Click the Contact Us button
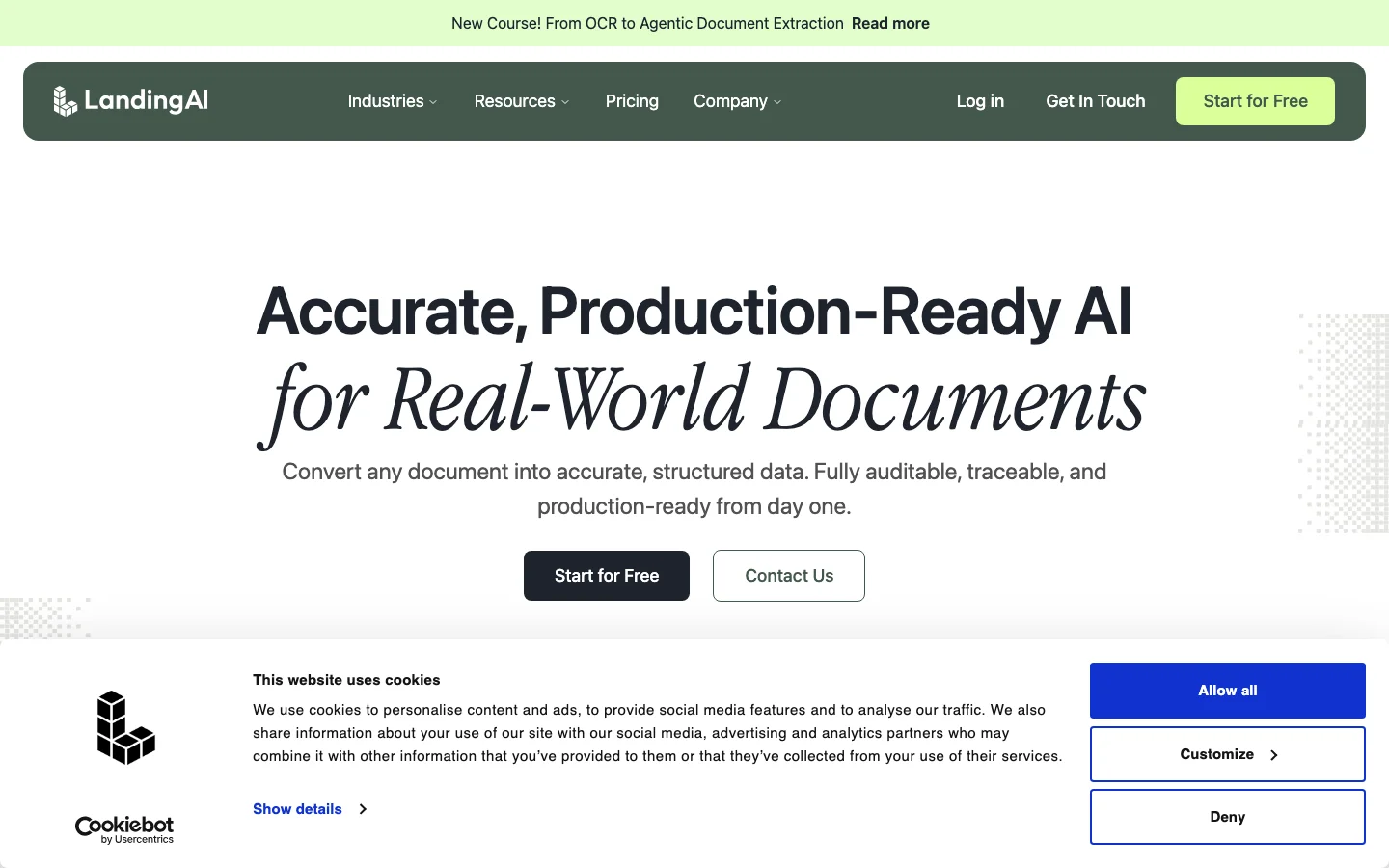The height and width of the screenshot is (868, 1389). coord(789,576)
